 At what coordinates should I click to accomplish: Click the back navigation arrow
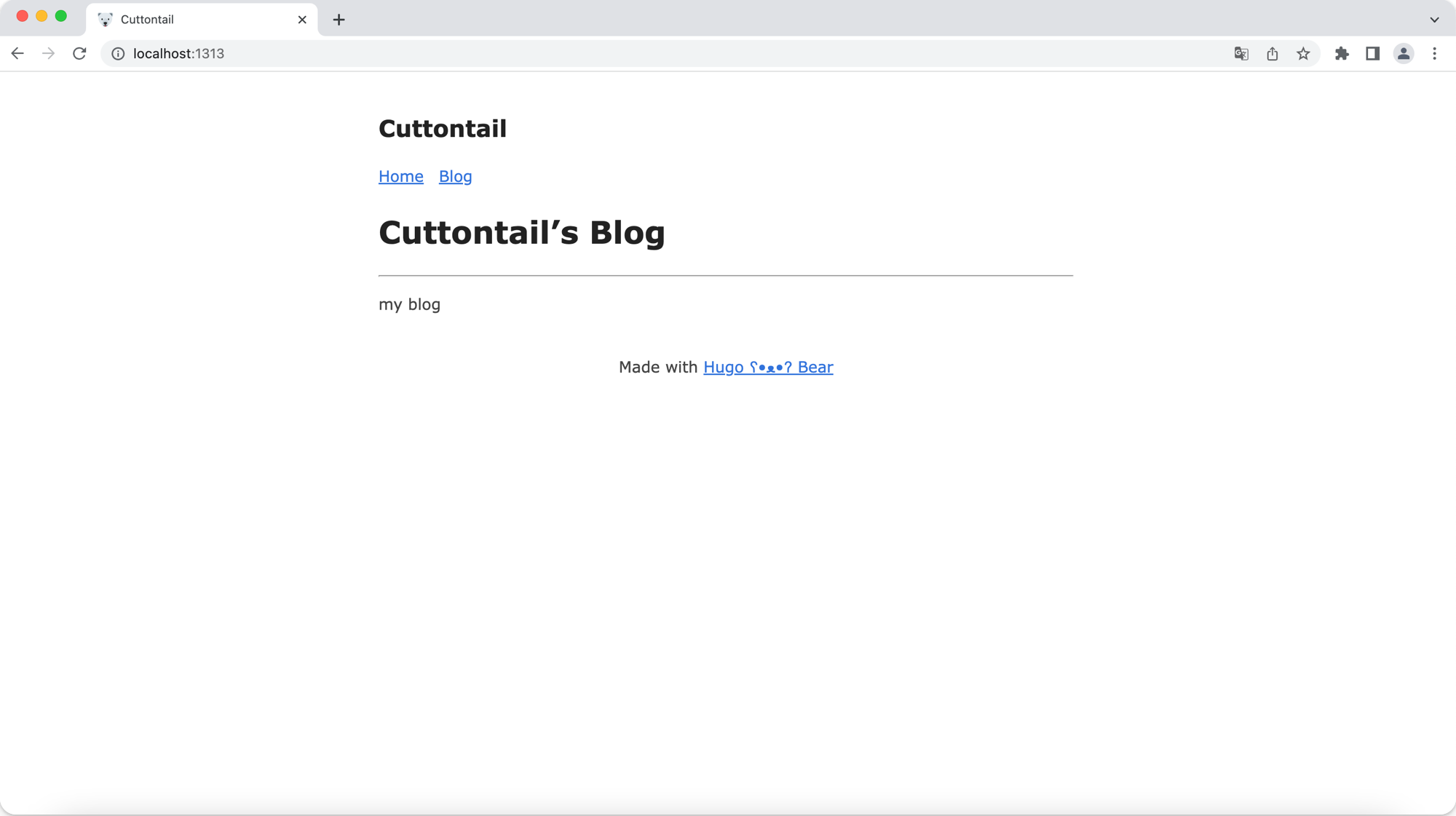17,53
